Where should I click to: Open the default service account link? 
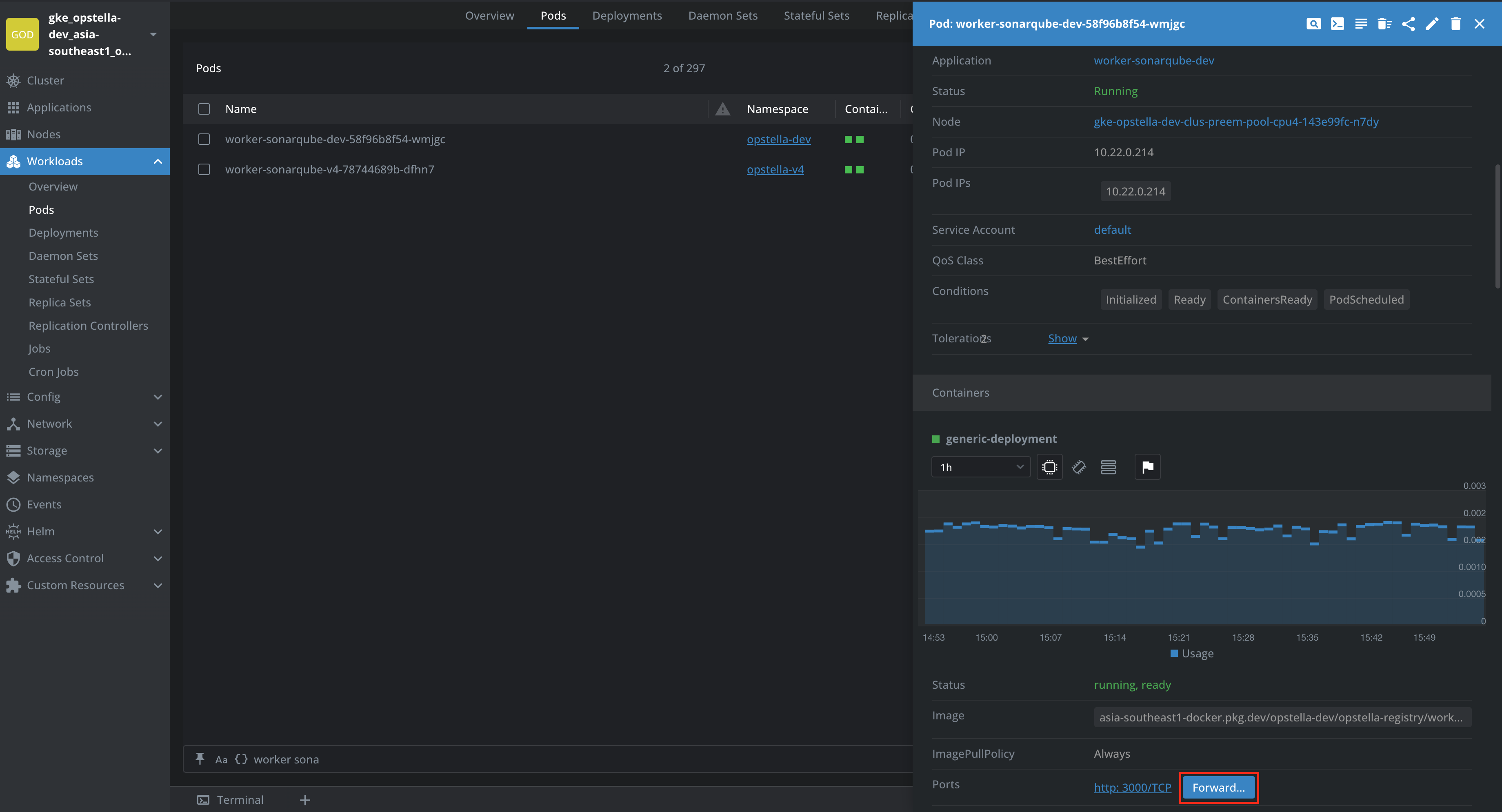(1112, 230)
